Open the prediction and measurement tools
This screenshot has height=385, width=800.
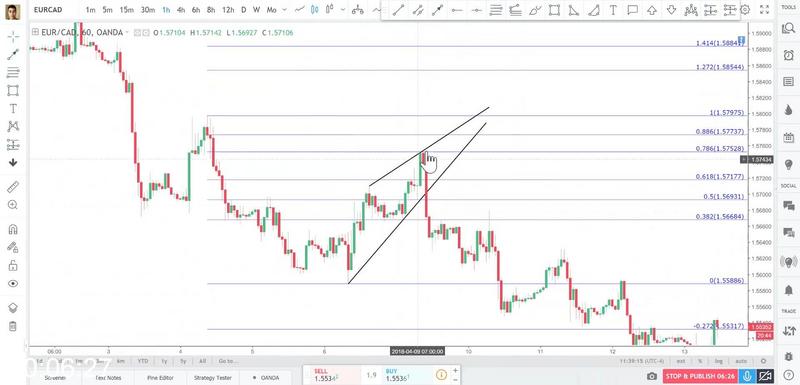13,145
